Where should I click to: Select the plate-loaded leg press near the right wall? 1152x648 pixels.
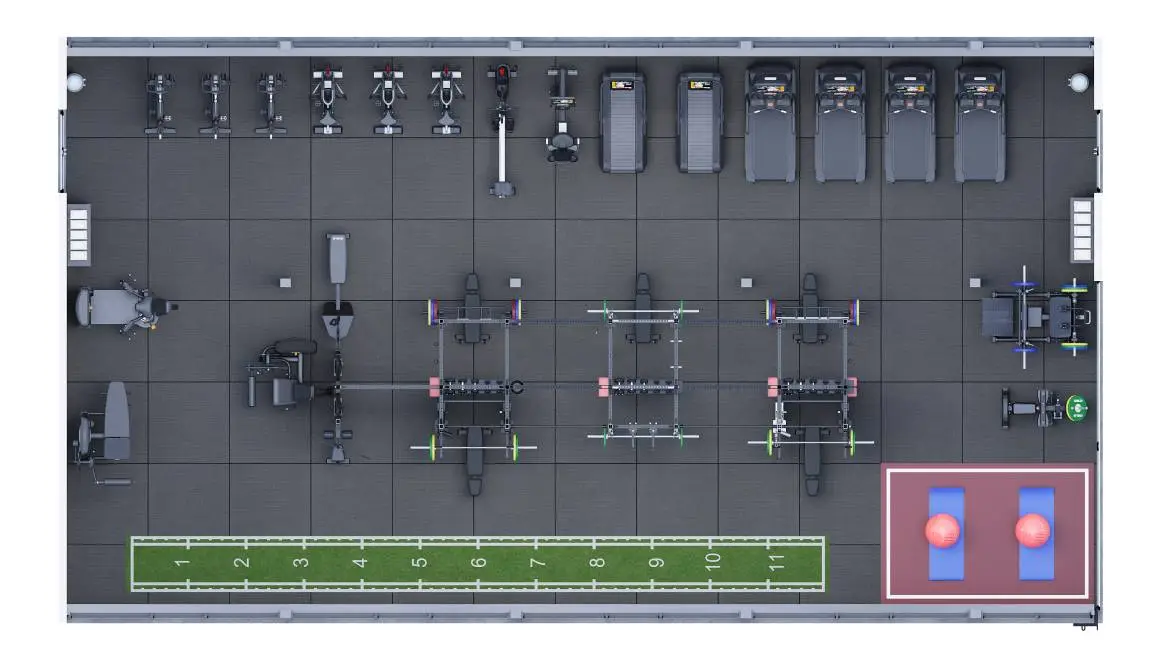click(x=1035, y=318)
